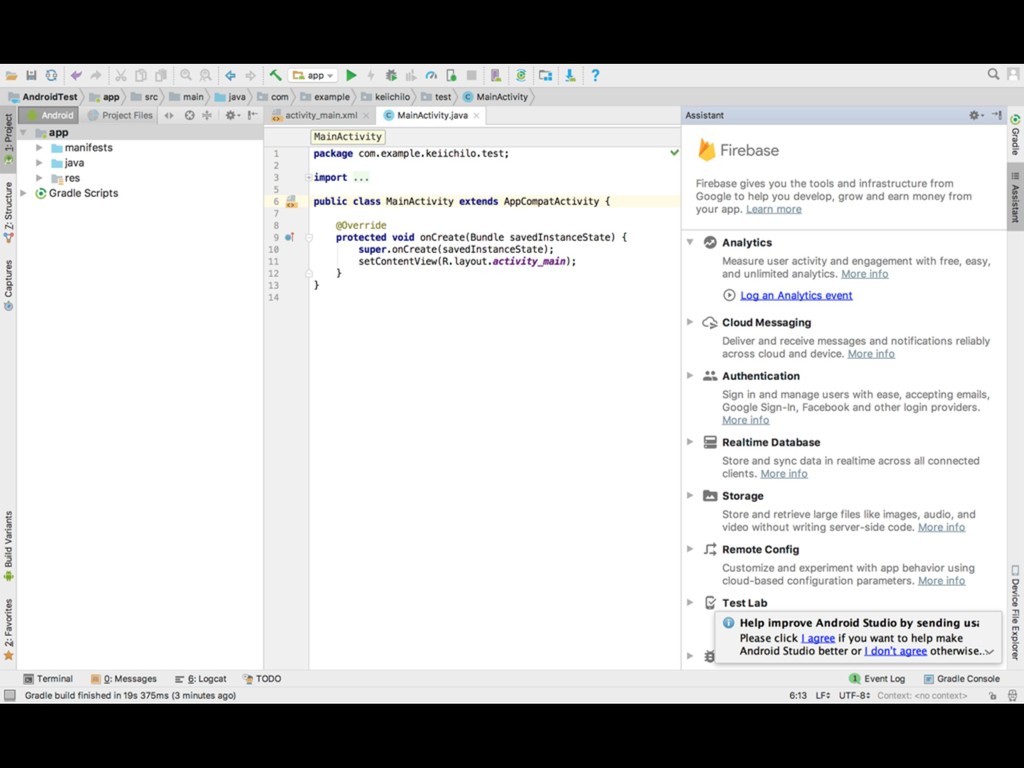Screen dimensions: 1024x768
Task: Collapse the app module tree node
Action: click(24, 133)
